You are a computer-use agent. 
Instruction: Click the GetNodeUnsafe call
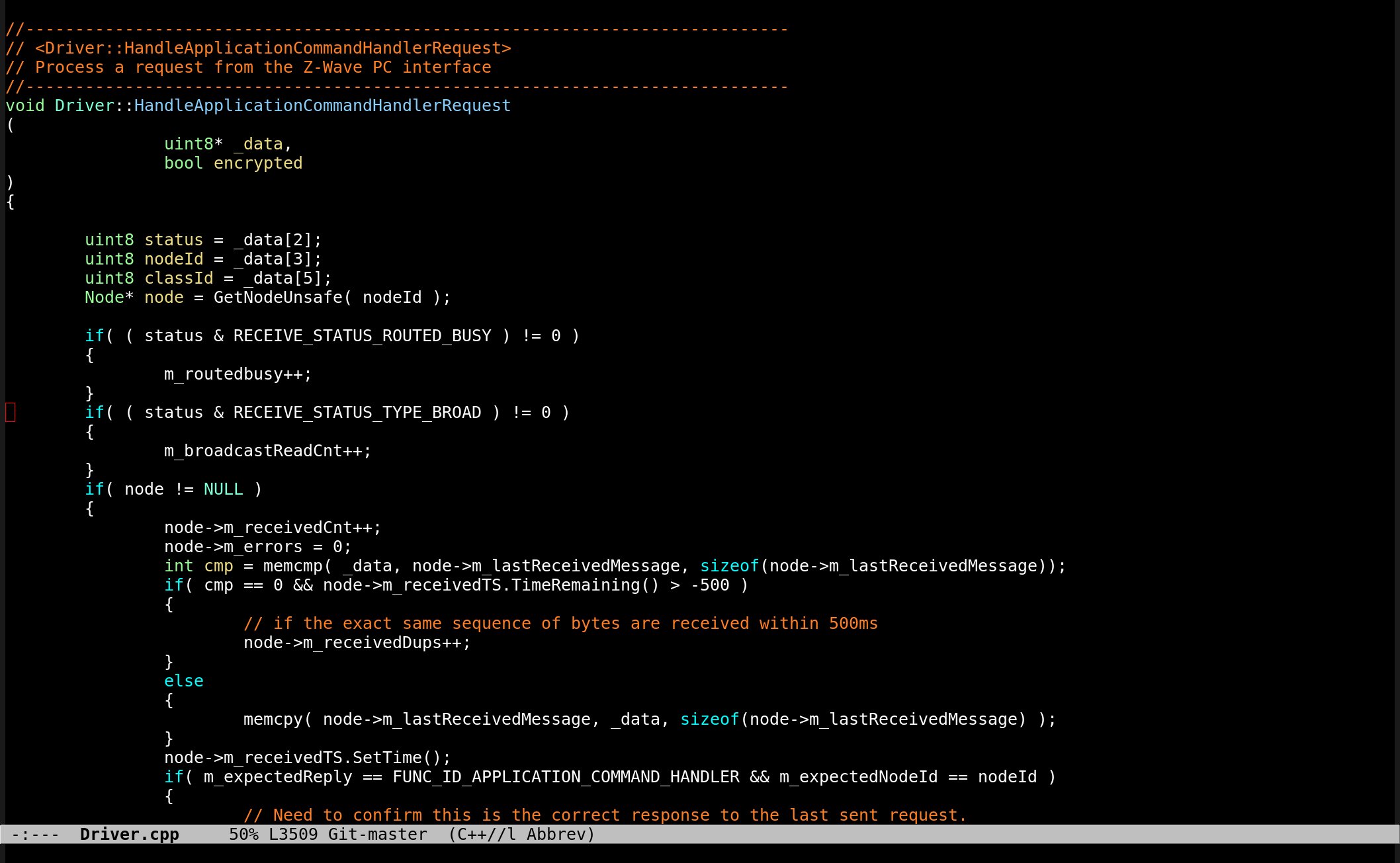332,298
